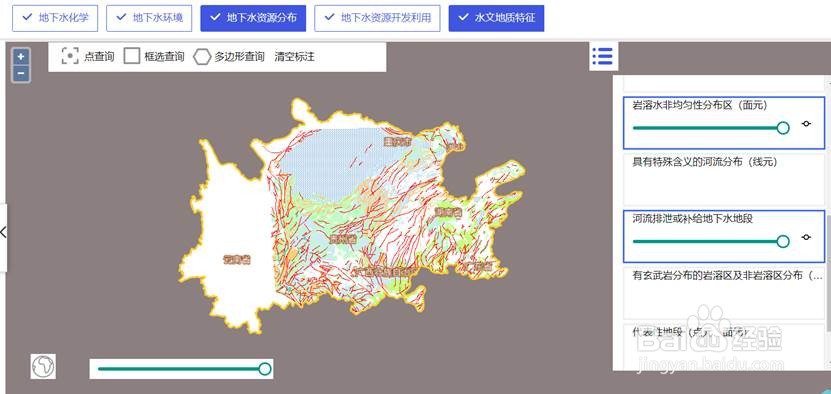Click the globe basemap icon
831x394 pixels.
point(43,366)
